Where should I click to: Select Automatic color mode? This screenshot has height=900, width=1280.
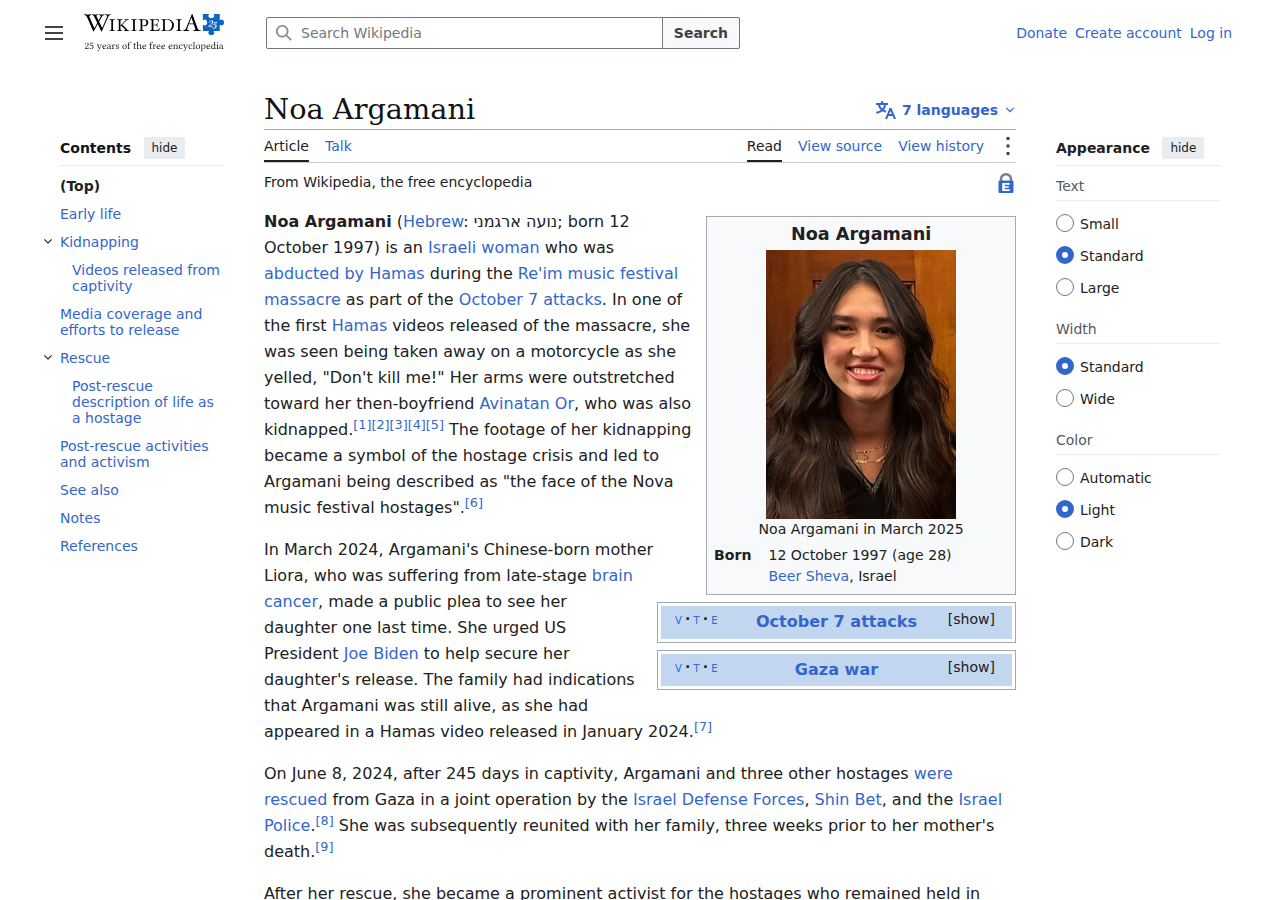coord(1065,478)
